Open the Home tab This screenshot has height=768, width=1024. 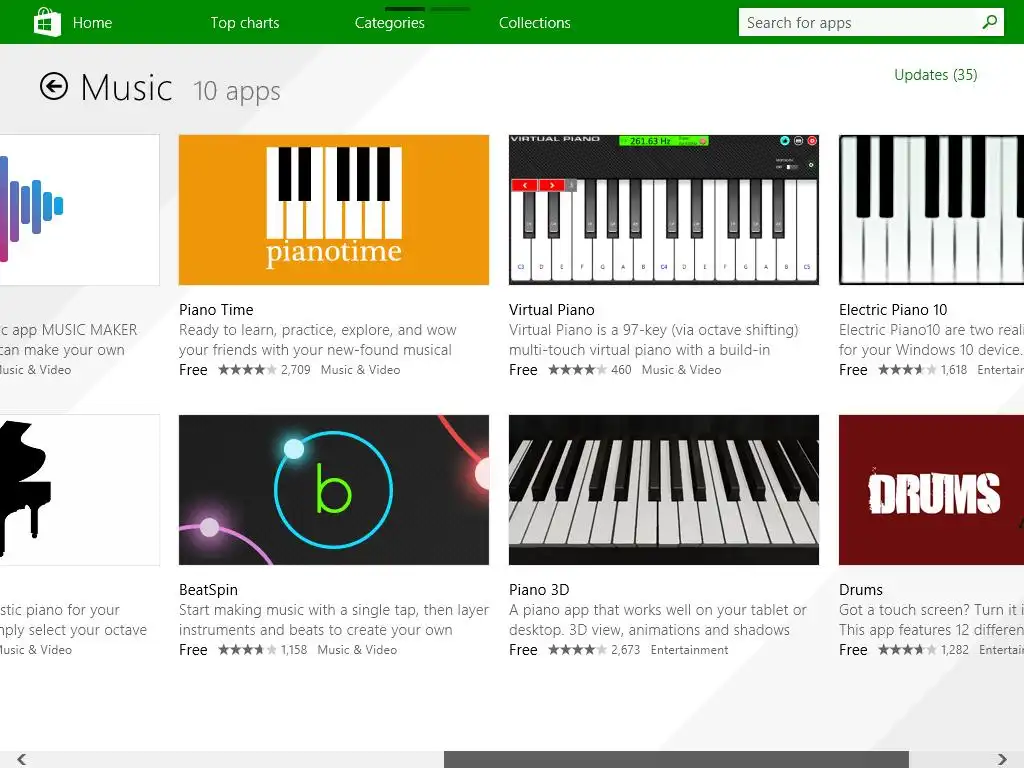coord(92,23)
